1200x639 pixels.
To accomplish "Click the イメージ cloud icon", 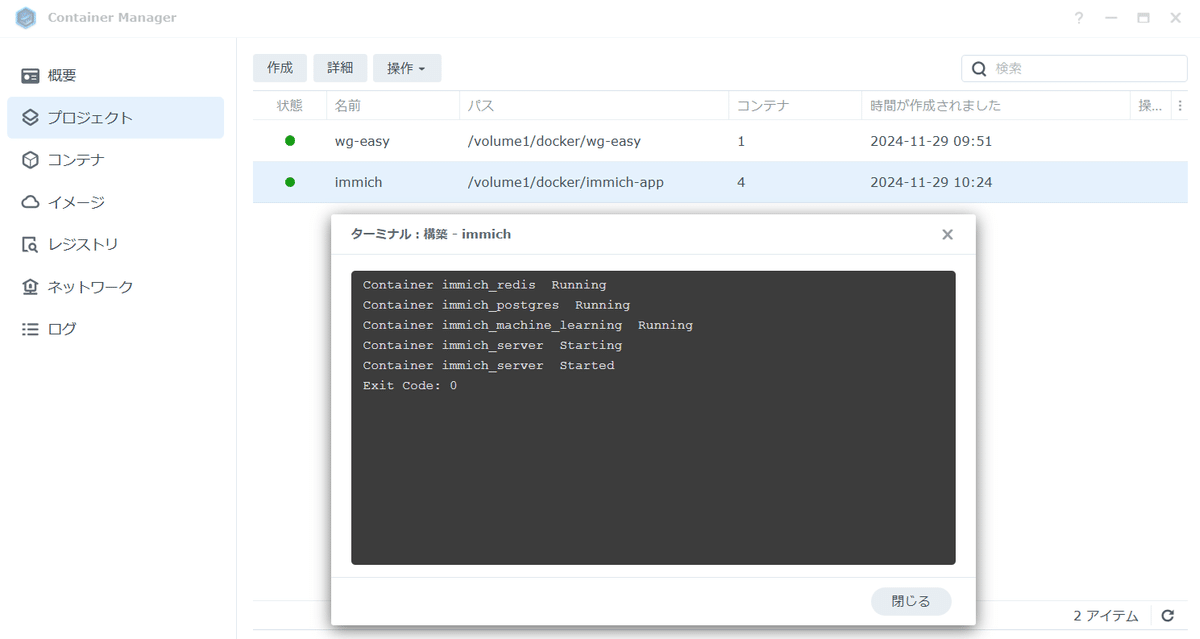I will tap(30, 202).
